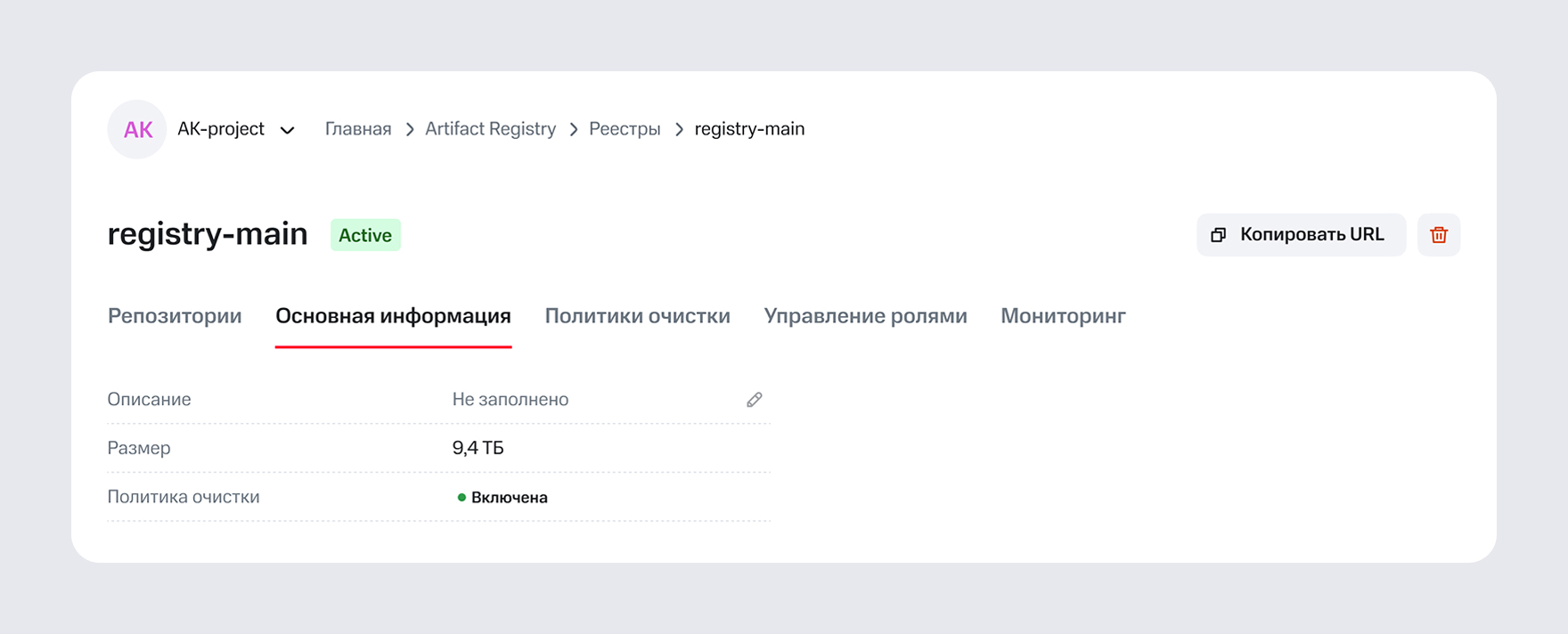Click the copy icon inside Копировать URL
Viewport: 1568px width, 634px height.
[1219, 235]
